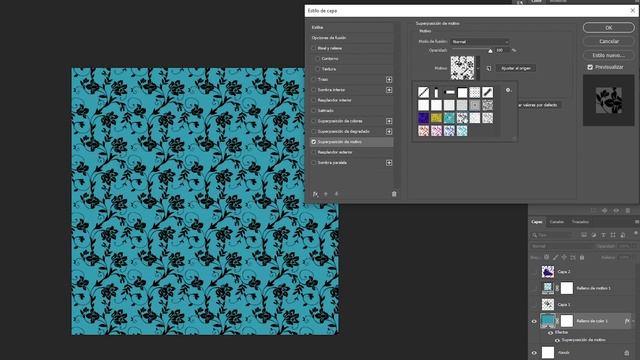Open the Capas panel flyout menu icon
The width and height of the screenshot is (640, 360).
pyautogui.click(x=637, y=222)
